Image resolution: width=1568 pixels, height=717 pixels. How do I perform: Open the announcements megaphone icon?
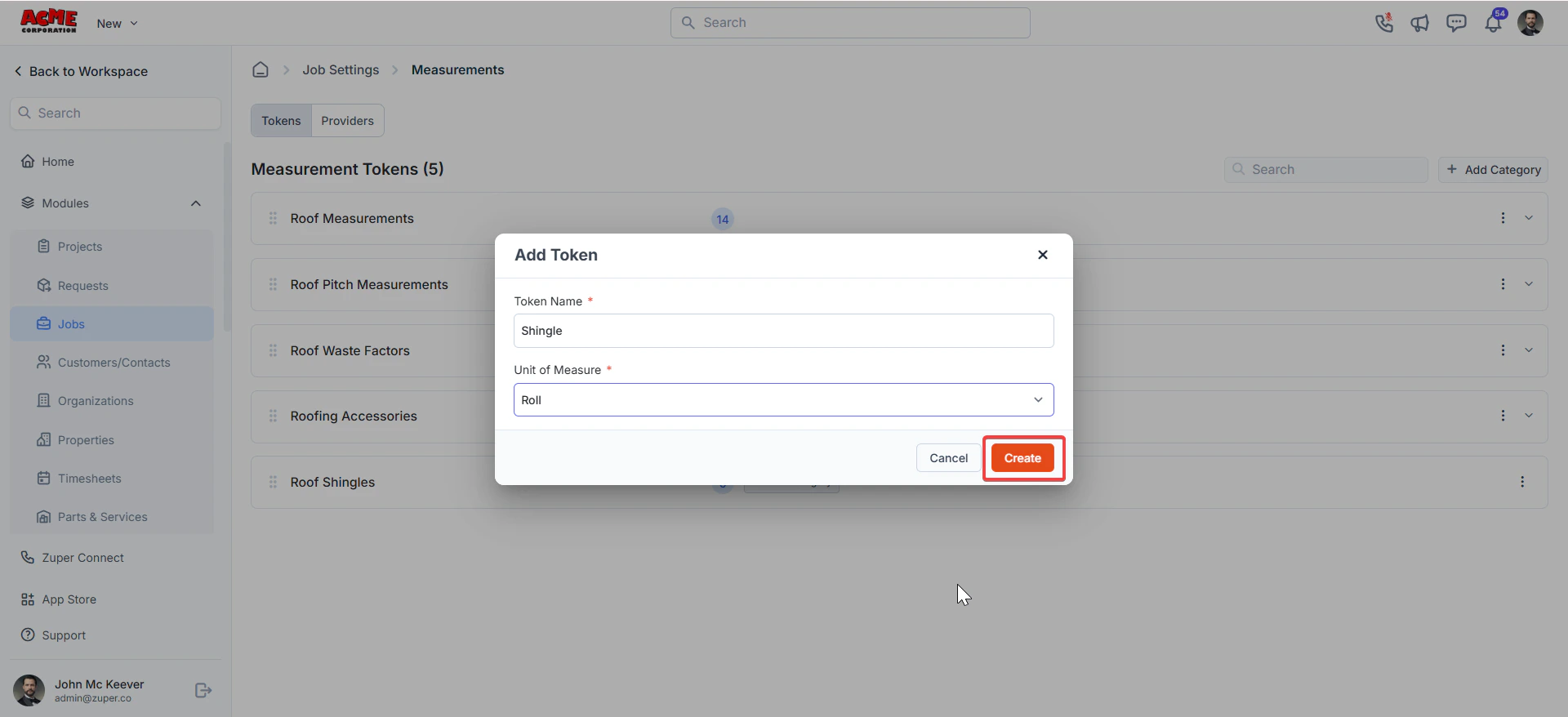pyautogui.click(x=1420, y=23)
